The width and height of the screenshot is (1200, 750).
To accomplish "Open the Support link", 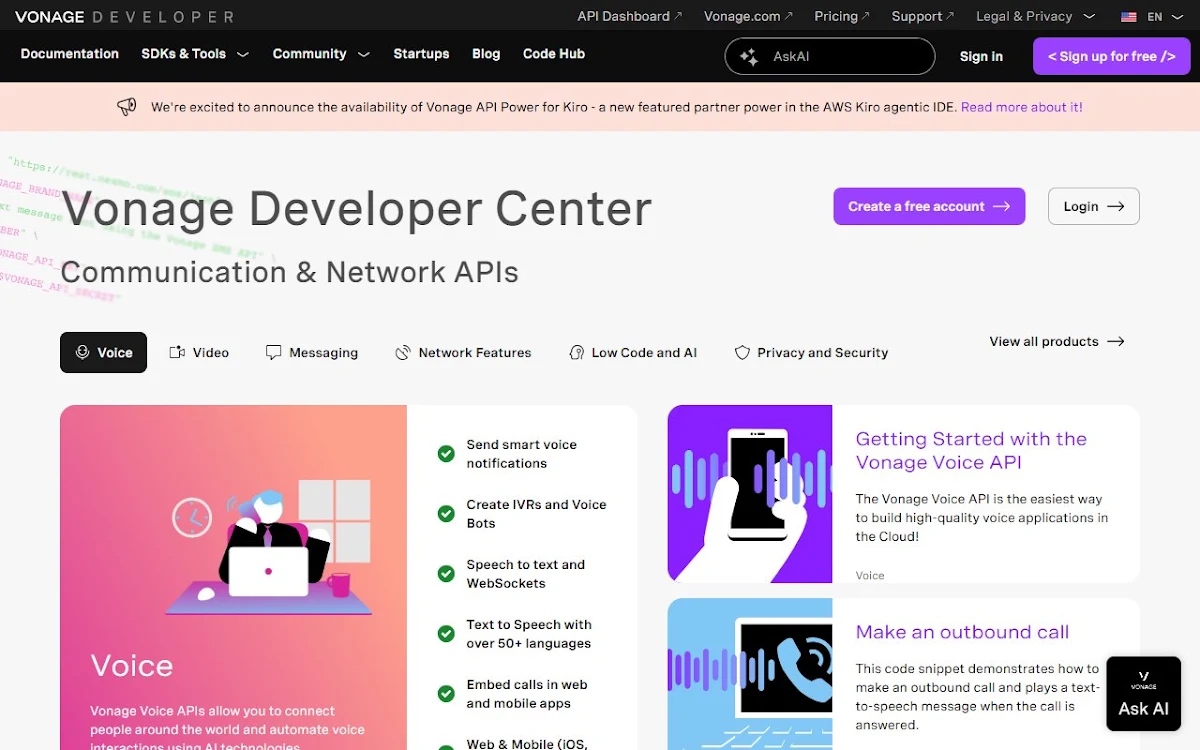I will (923, 16).
